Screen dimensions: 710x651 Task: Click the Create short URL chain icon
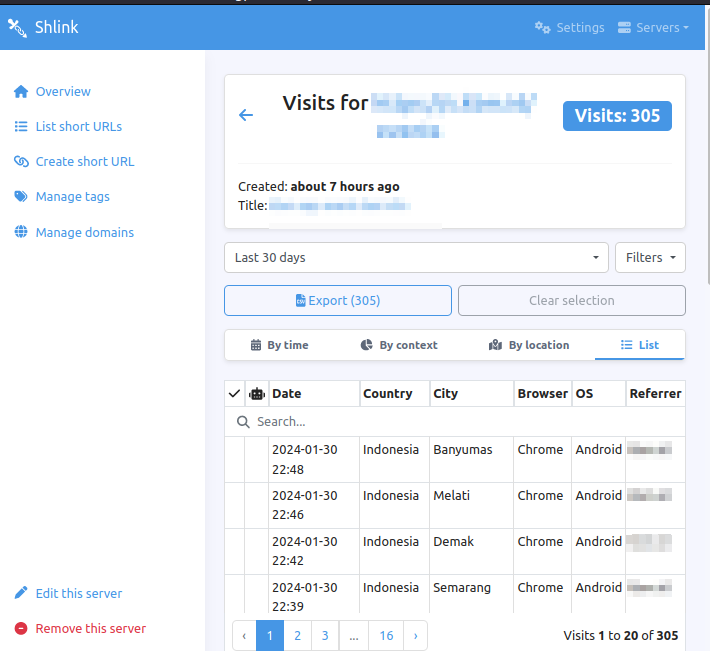pyautogui.click(x=21, y=161)
